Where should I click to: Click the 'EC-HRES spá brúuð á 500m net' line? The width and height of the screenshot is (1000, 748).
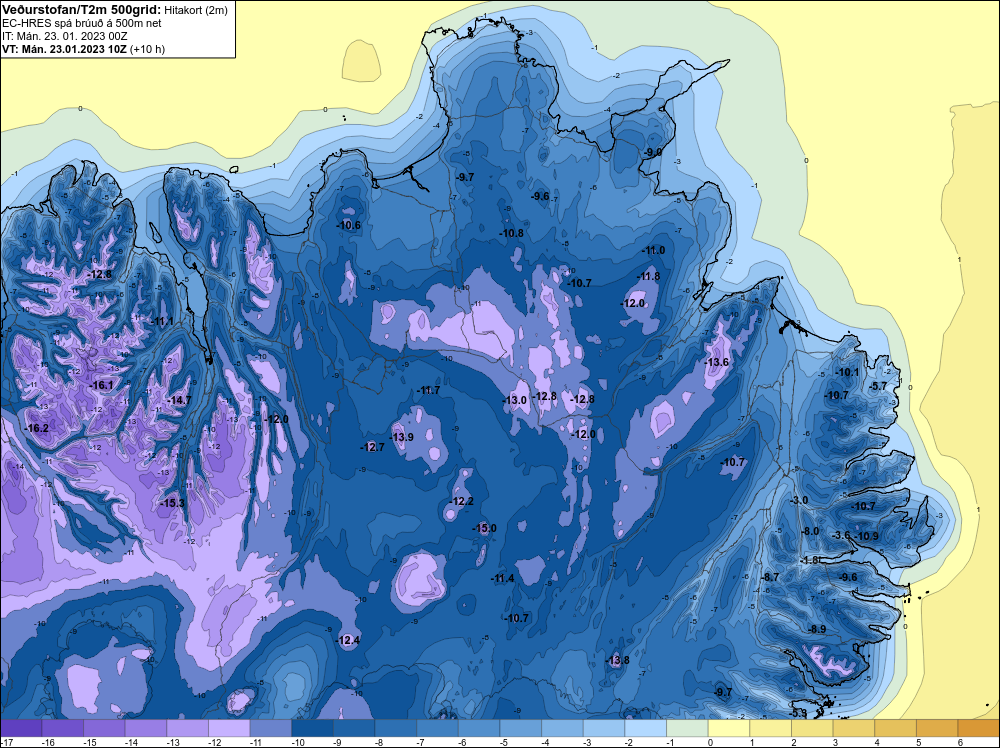click(82, 23)
